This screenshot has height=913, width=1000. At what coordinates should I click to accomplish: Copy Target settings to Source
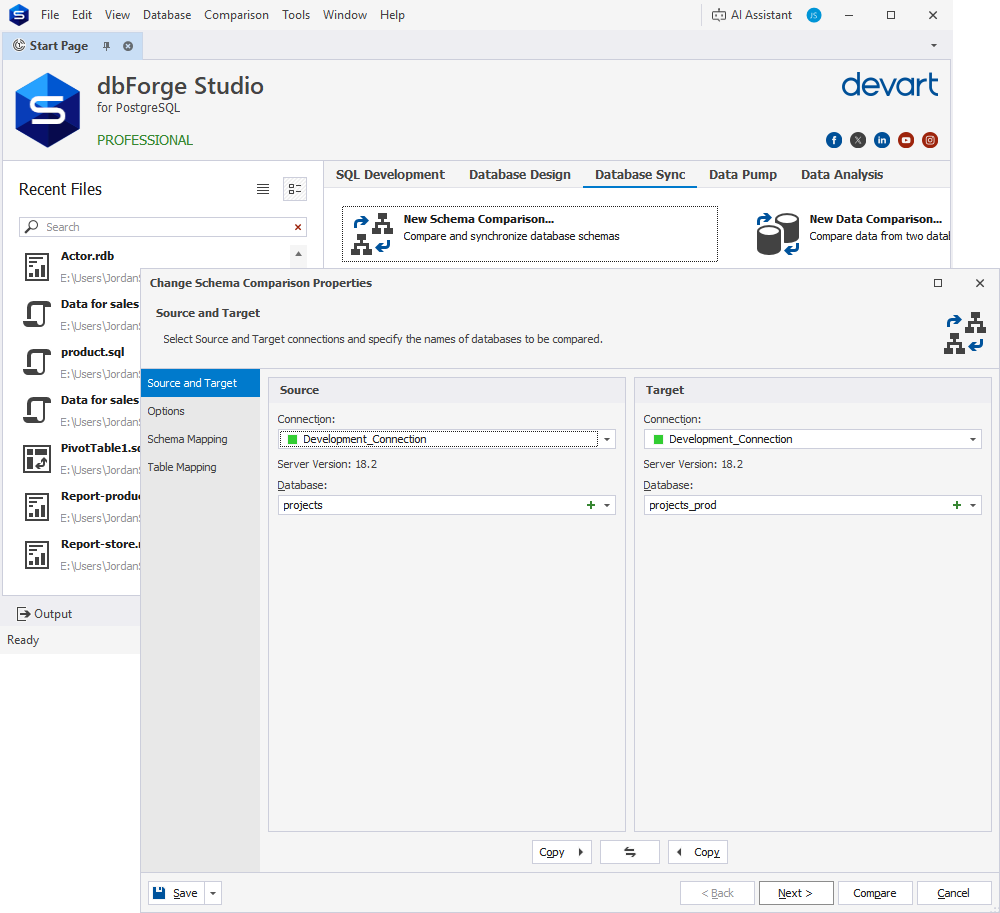pyautogui.click(x=698, y=852)
